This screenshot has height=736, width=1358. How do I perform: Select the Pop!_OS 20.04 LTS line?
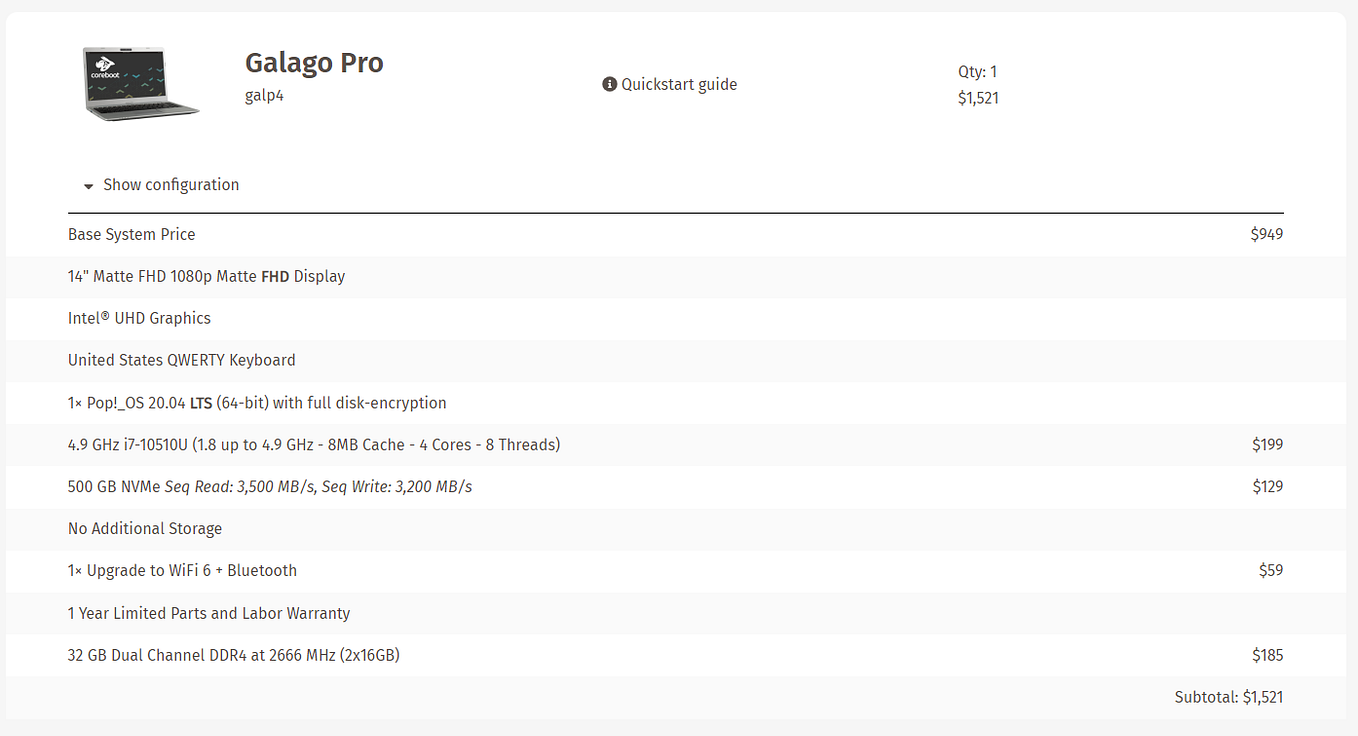[257, 403]
